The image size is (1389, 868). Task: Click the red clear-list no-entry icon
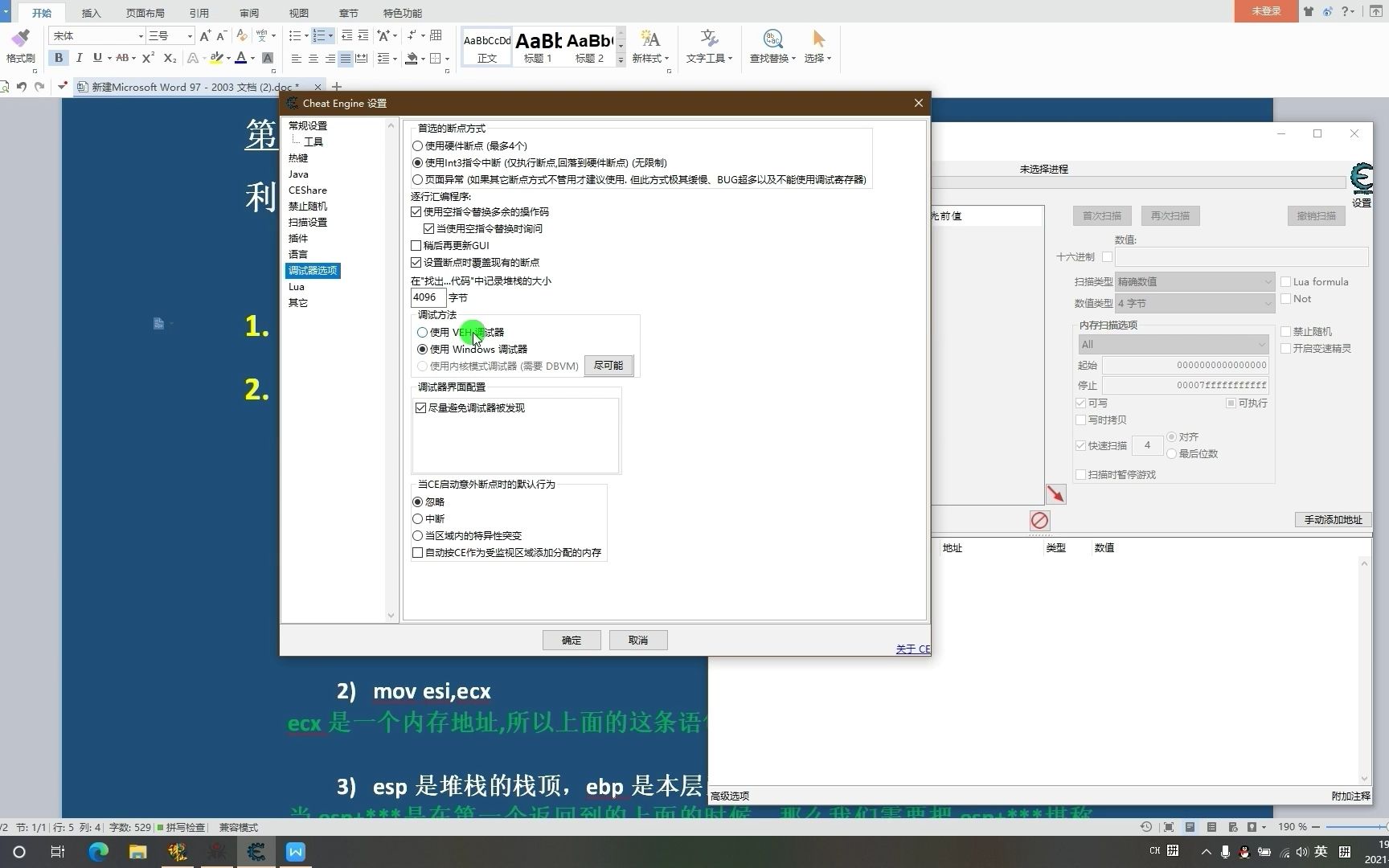[x=1039, y=521]
